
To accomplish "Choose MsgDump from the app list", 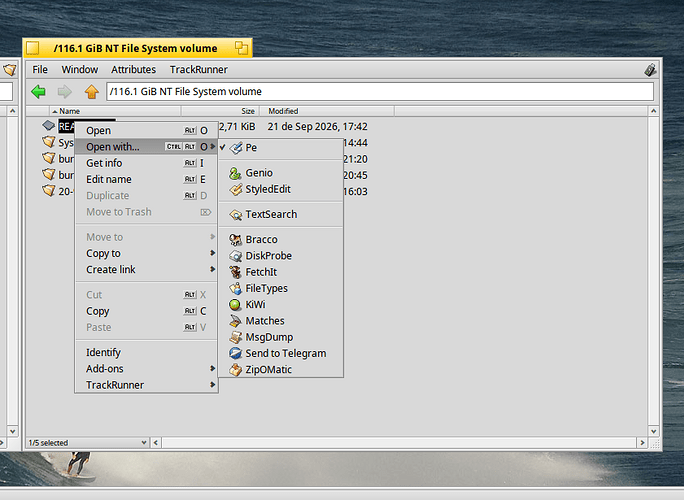I will [x=281, y=337].
